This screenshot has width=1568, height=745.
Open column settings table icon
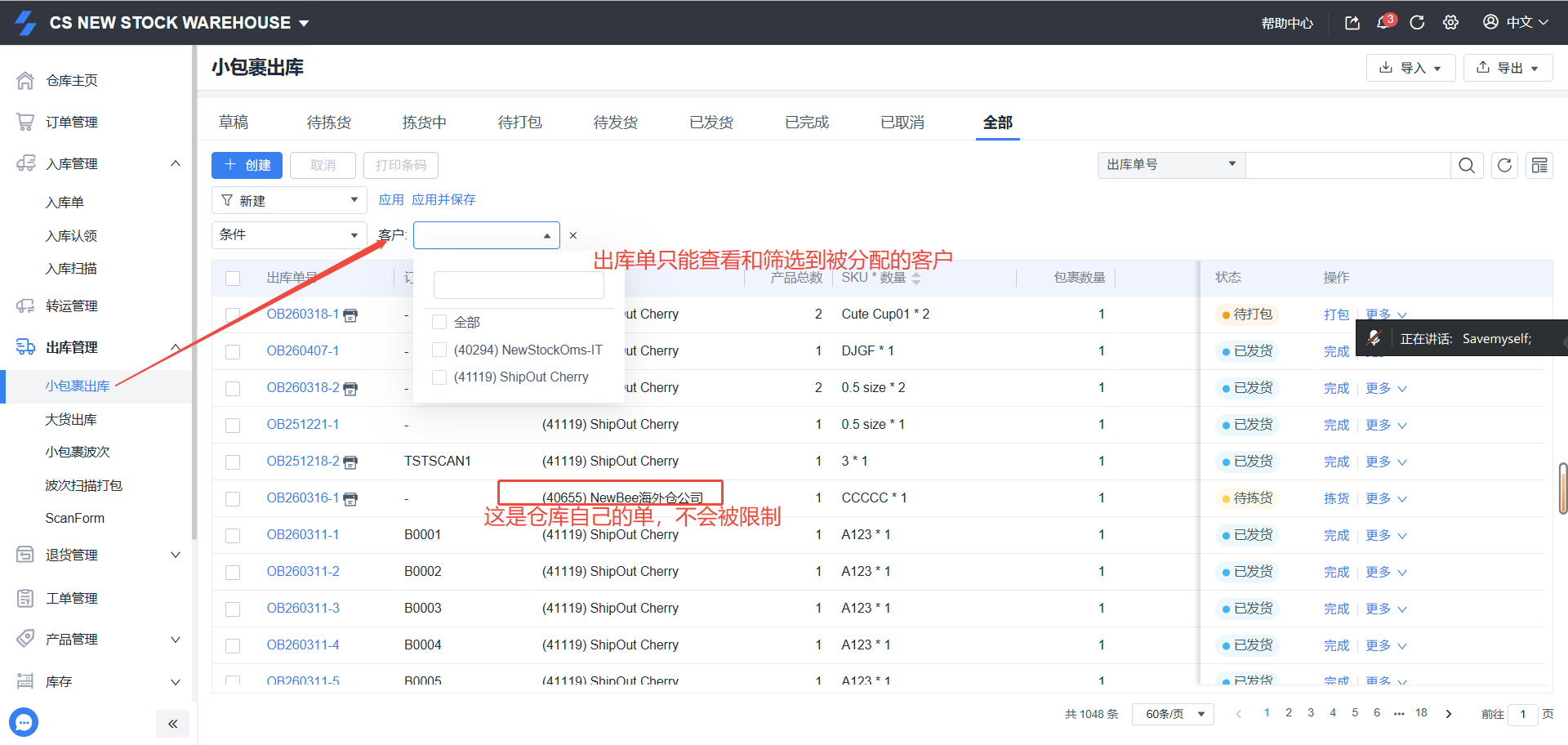pyautogui.click(x=1539, y=166)
